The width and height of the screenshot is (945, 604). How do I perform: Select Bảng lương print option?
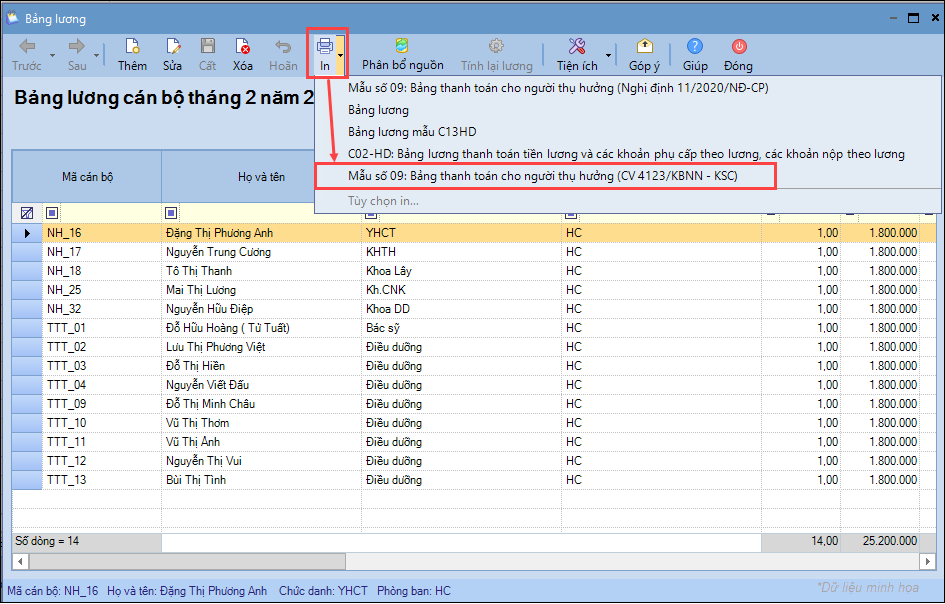coord(378,110)
